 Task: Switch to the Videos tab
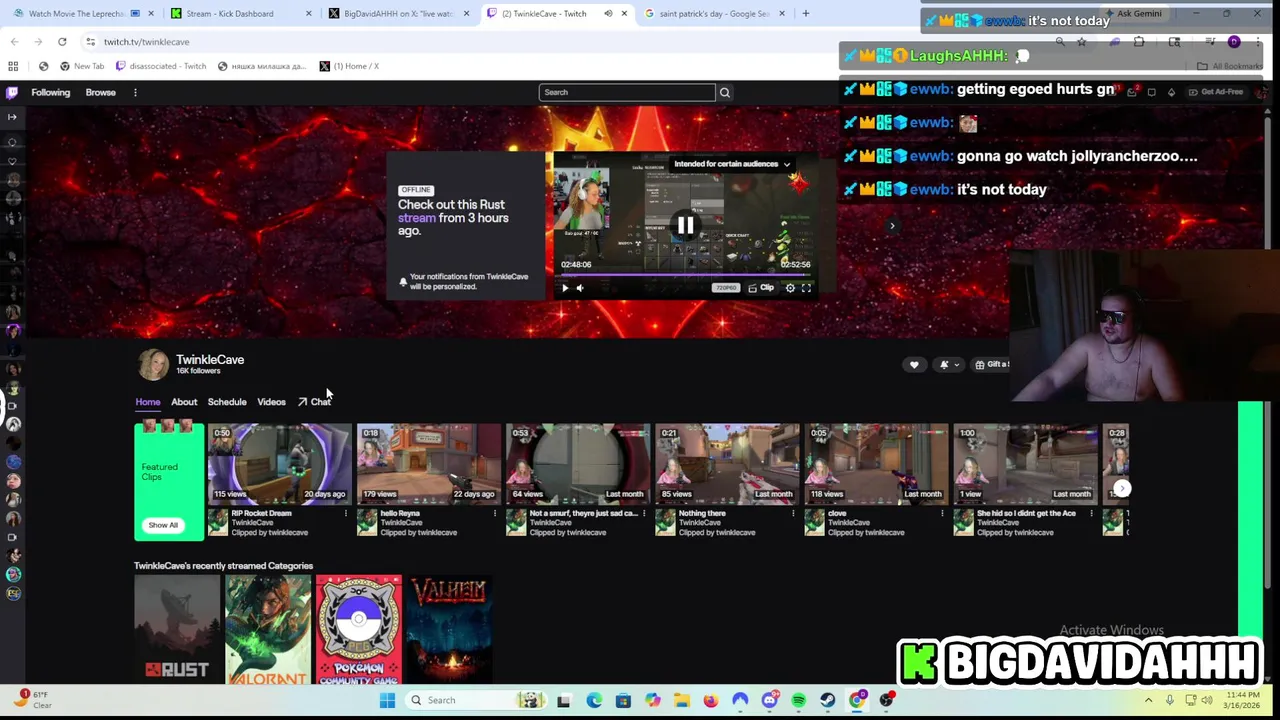[271, 402]
